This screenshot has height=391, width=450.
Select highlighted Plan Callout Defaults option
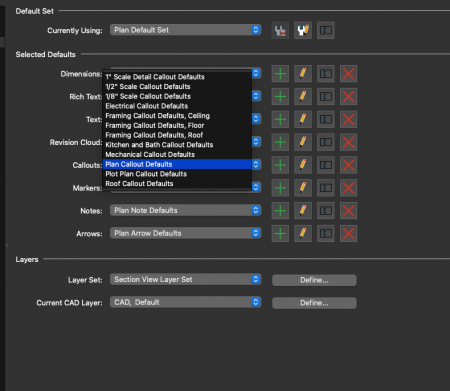[x=177, y=164]
